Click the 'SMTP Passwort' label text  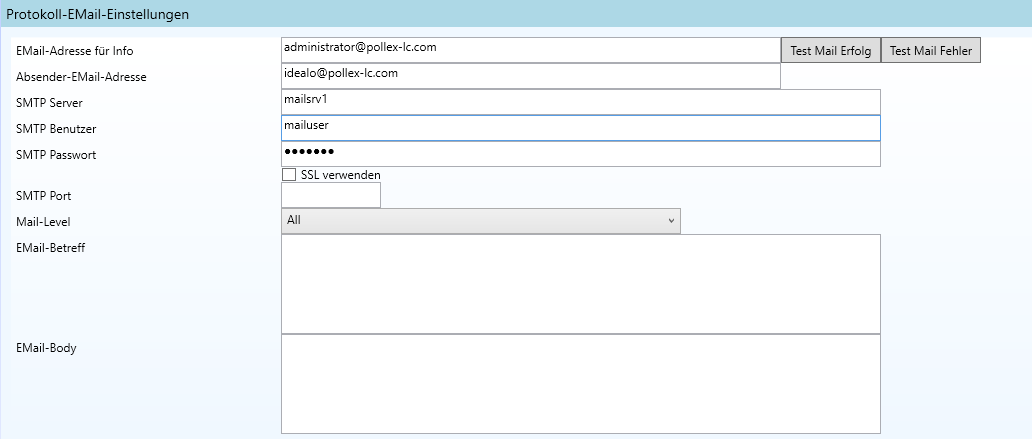tap(56, 155)
